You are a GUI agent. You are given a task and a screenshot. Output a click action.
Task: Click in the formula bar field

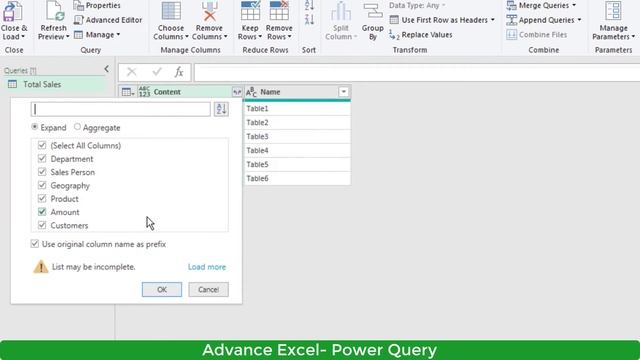click(x=417, y=73)
